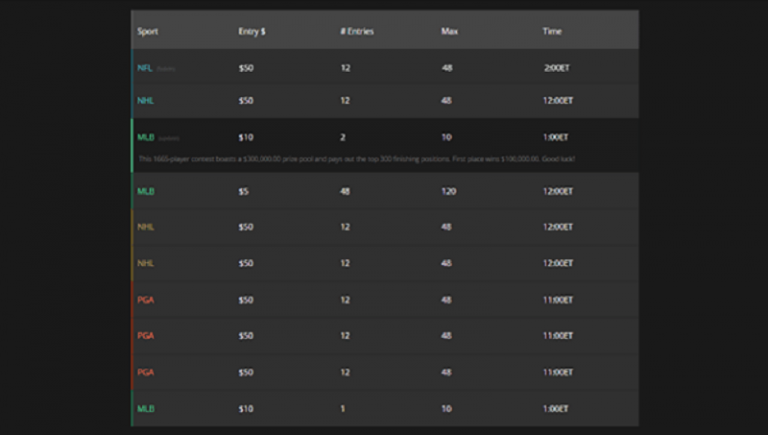
Task: Open the second yellow NHL contest link
Action: tap(146, 263)
